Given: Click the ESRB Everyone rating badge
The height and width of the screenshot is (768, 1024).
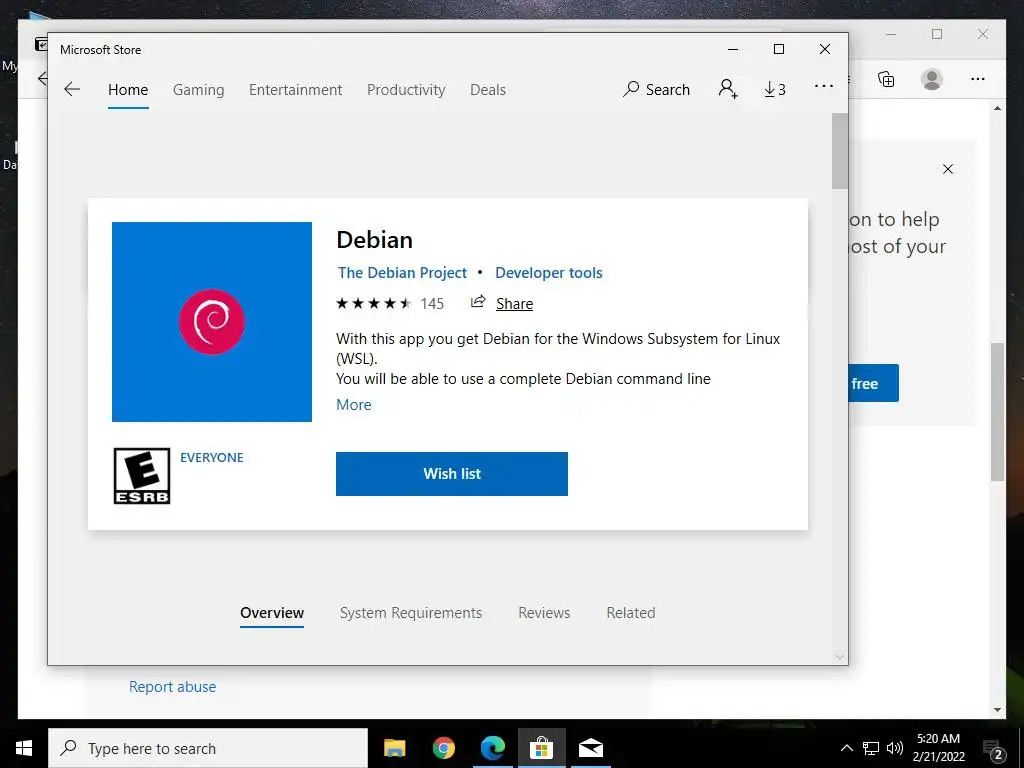Looking at the screenshot, I should pos(142,475).
